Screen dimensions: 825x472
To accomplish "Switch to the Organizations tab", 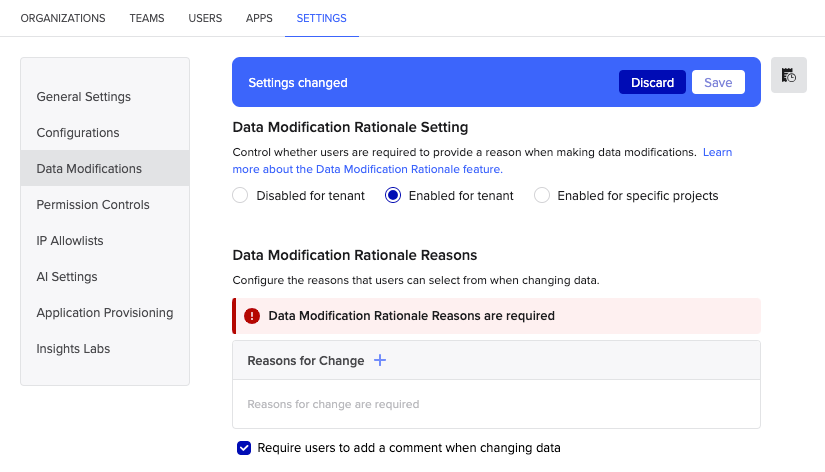I will pos(63,18).
